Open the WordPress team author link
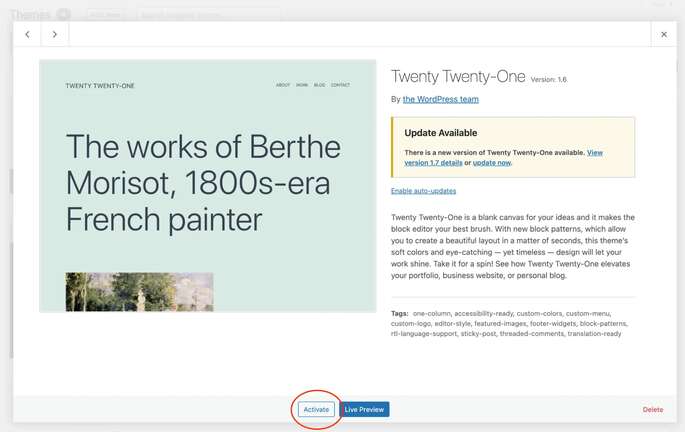This screenshot has height=432, width=685. pyautogui.click(x=440, y=99)
